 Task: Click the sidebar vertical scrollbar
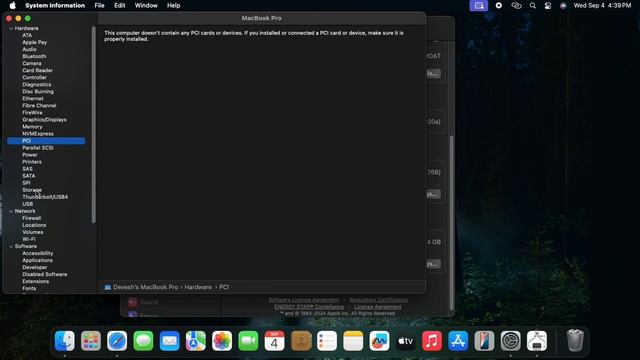pos(93,124)
